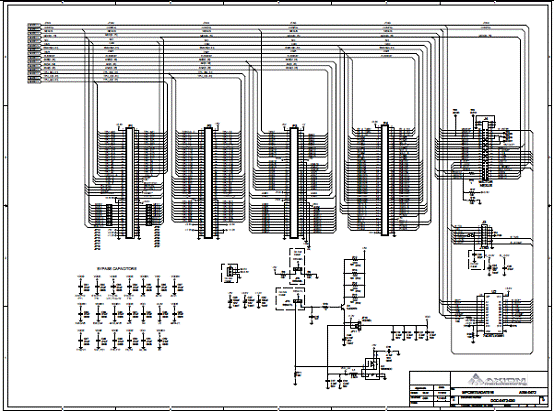Select the regulator box at bottom center

pos(372,369)
